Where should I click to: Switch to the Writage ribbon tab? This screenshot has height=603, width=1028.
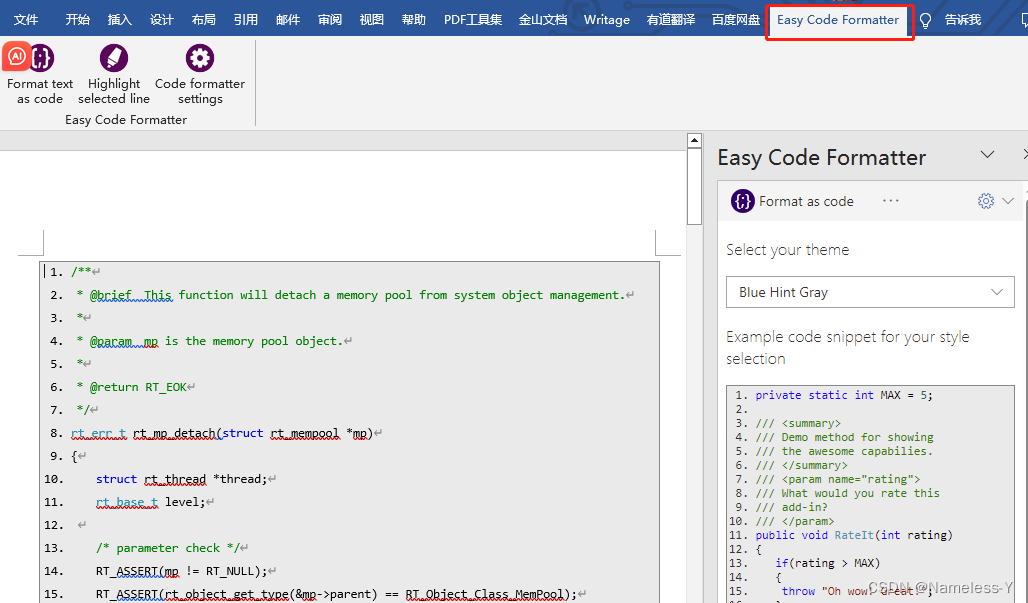pyautogui.click(x=606, y=20)
